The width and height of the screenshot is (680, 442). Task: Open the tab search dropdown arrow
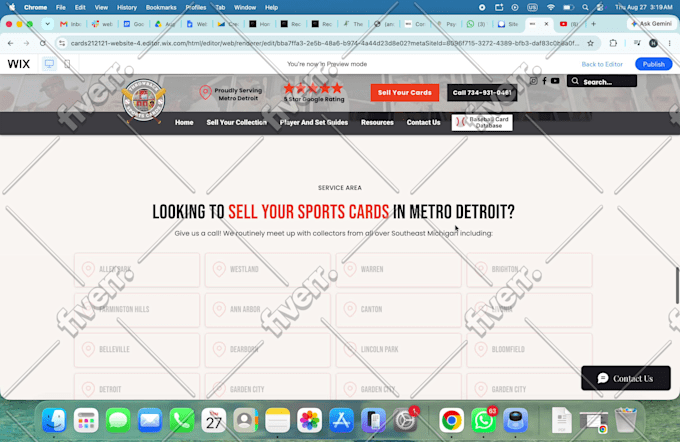pos(47,24)
